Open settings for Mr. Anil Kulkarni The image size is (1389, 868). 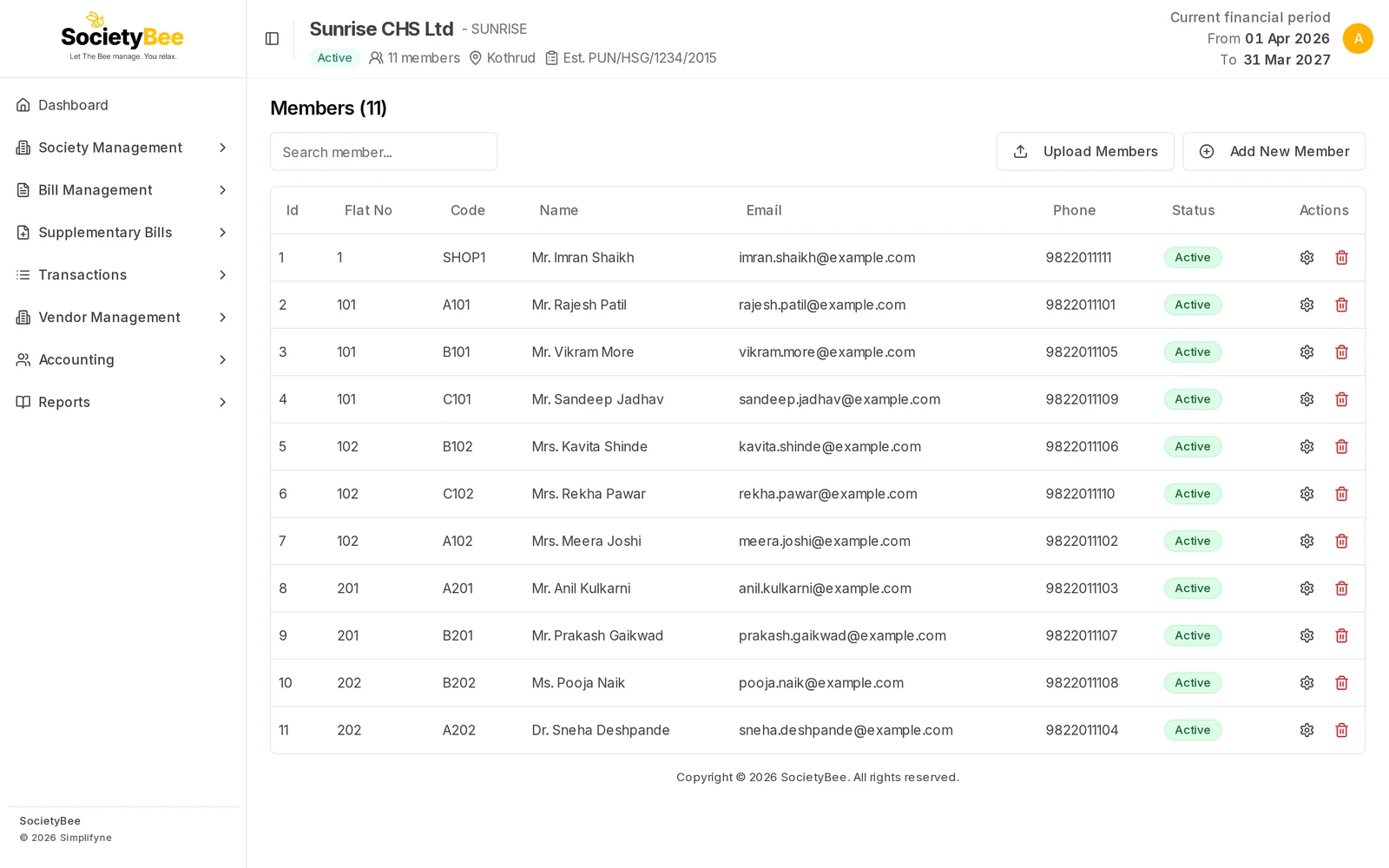1307,589
